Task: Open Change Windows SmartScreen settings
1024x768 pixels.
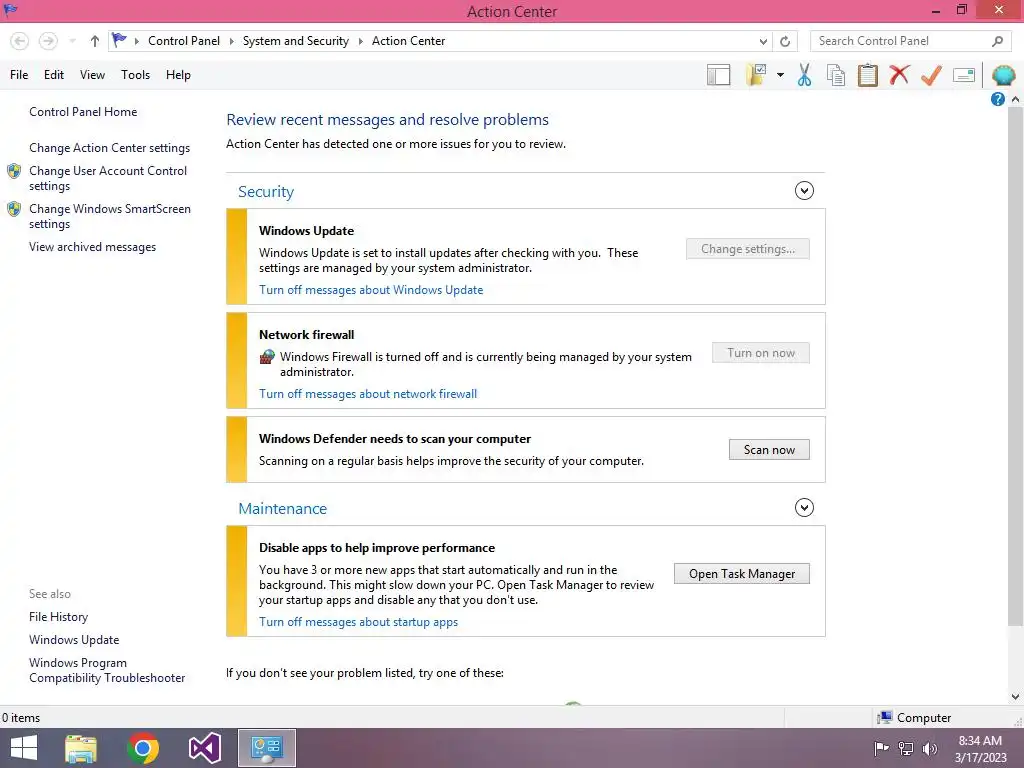Action: [x=110, y=216]
